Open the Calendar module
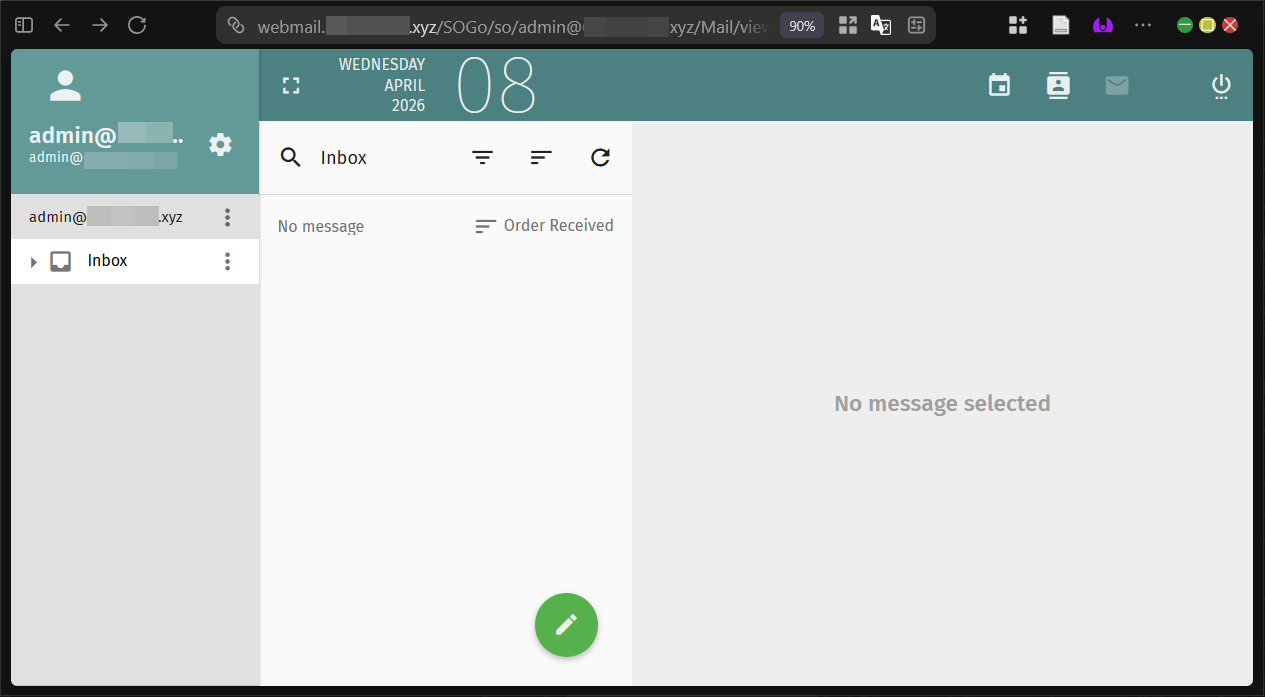1265x697 pixels. pyautogui.click(x=999, y=85)
